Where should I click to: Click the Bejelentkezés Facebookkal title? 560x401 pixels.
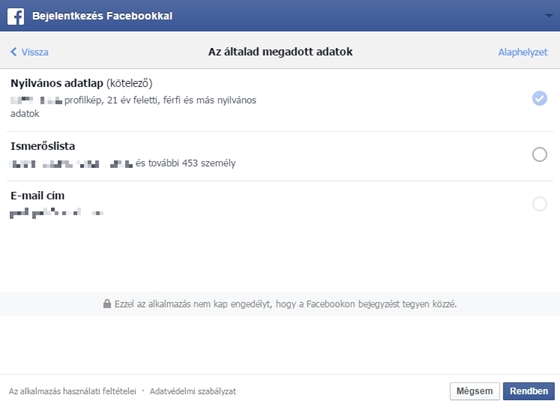tap(102, 16)
